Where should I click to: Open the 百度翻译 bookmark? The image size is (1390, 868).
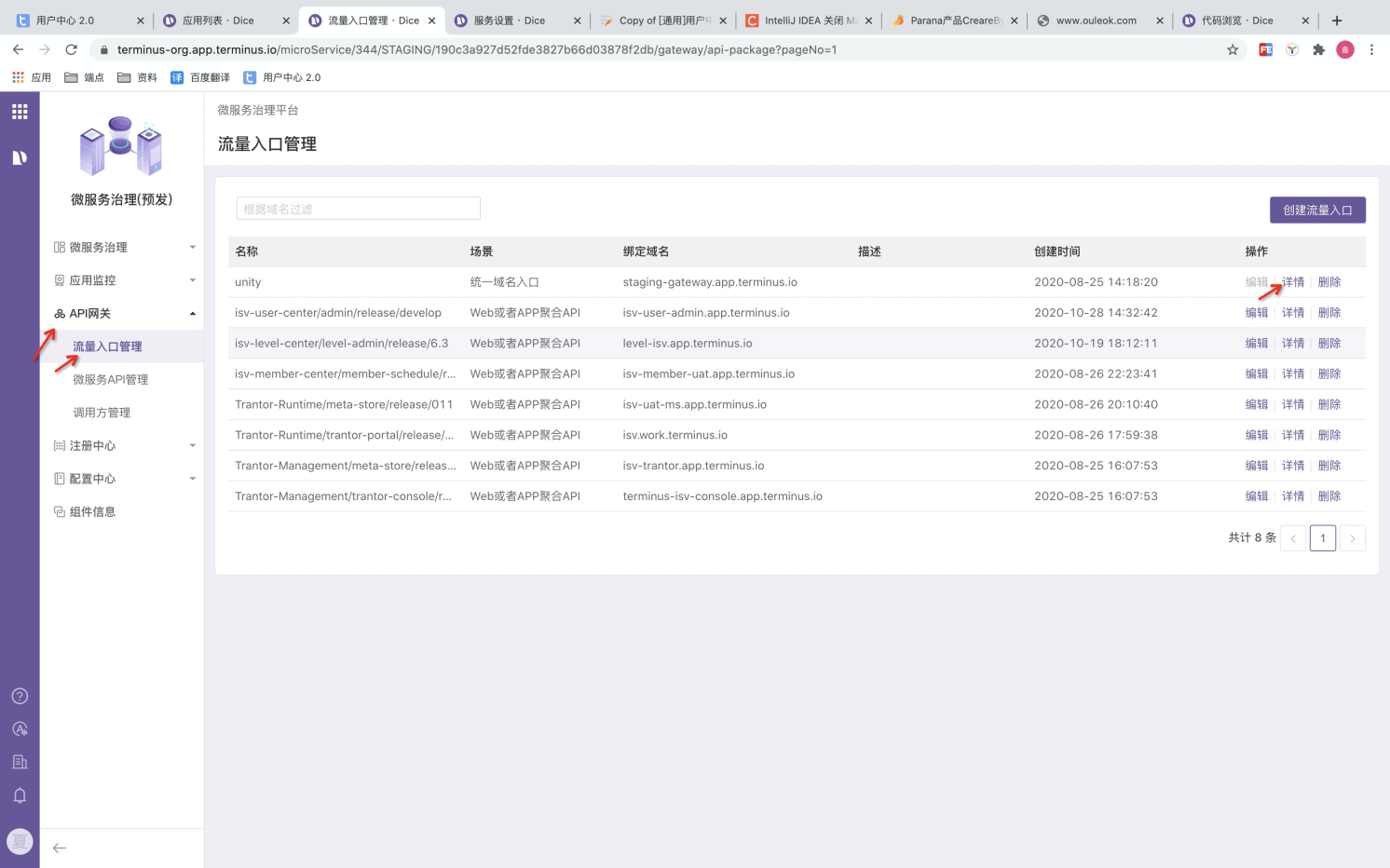tap(200, 77)
